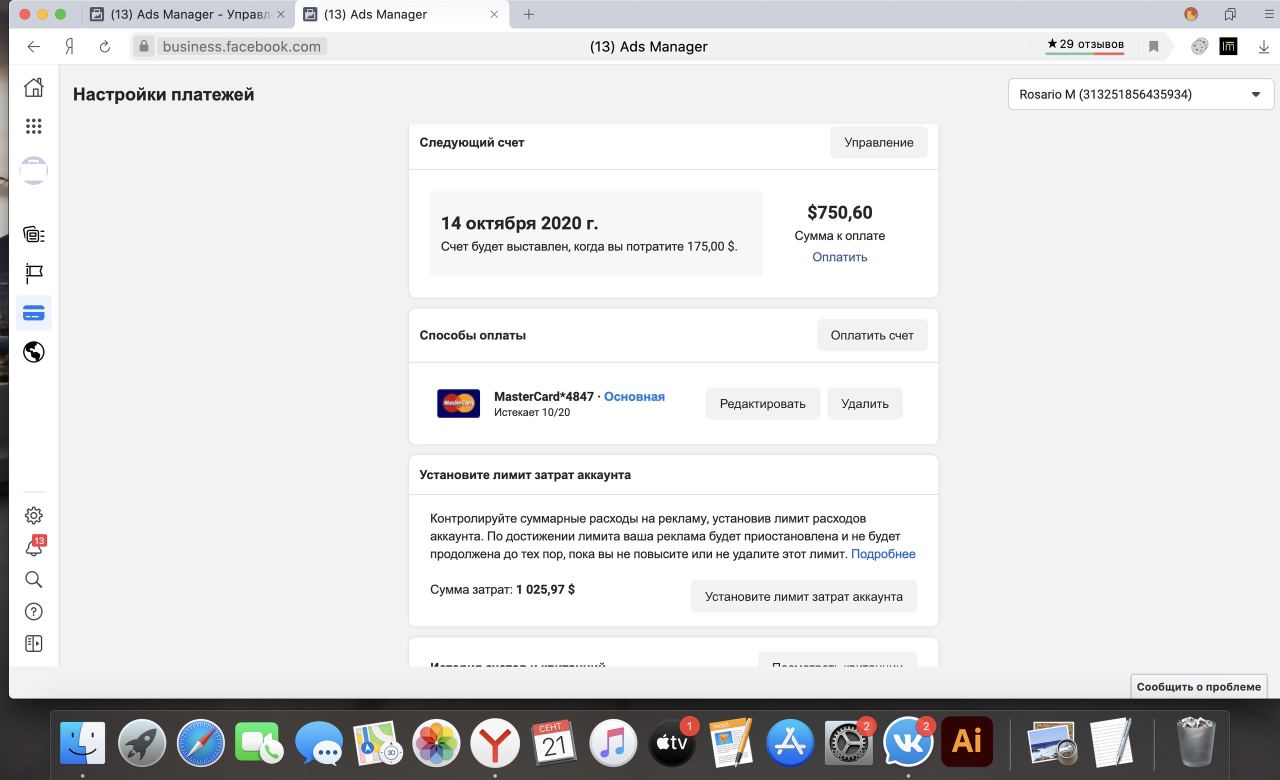This screenshot has height=780, width=1280.
Task: Click the lock icon in address bar
Action: 144,46
